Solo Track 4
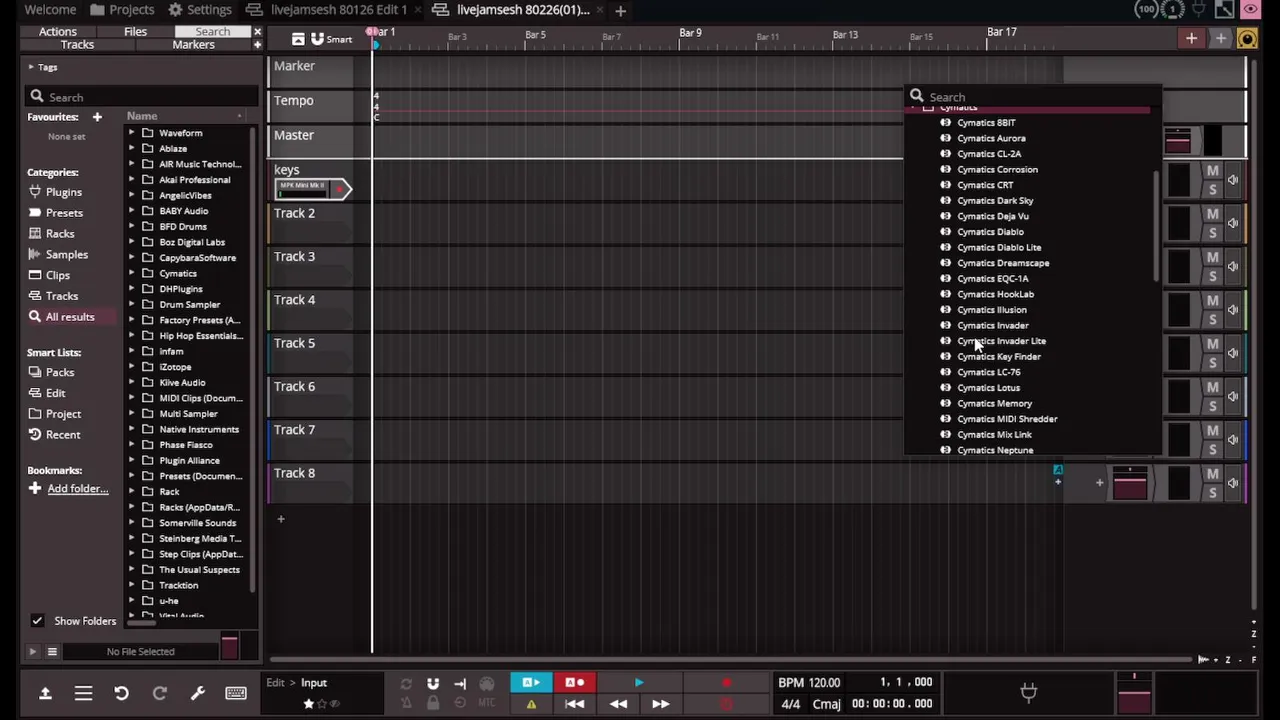1280x720 pixels. 1212,319
